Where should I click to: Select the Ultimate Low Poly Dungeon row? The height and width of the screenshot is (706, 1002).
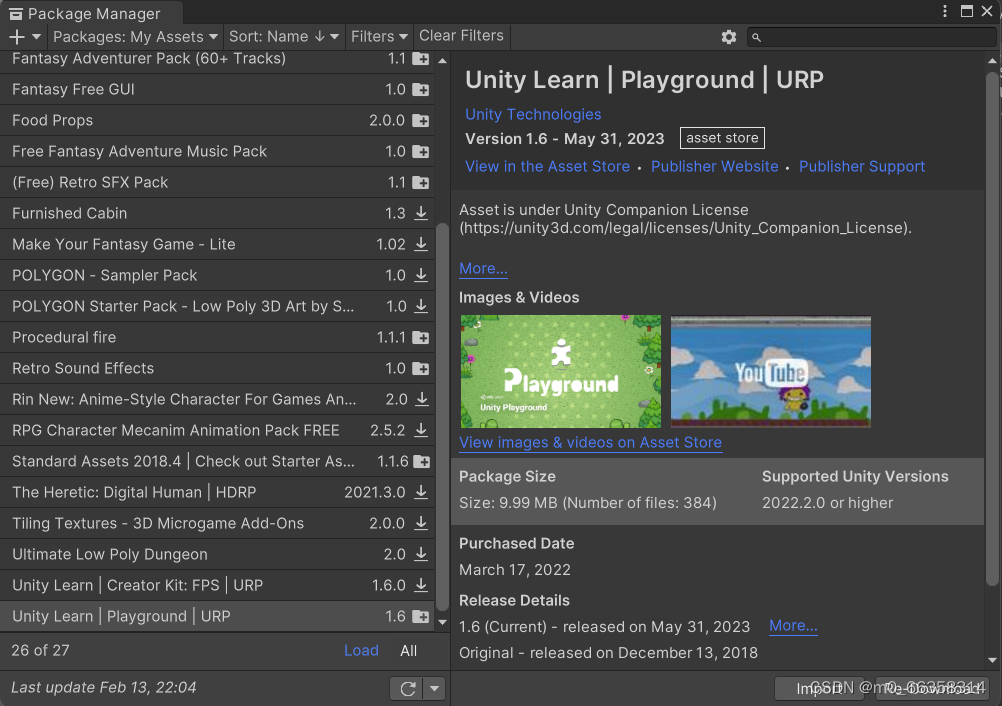pyautogui.click(x=217, y=555)
